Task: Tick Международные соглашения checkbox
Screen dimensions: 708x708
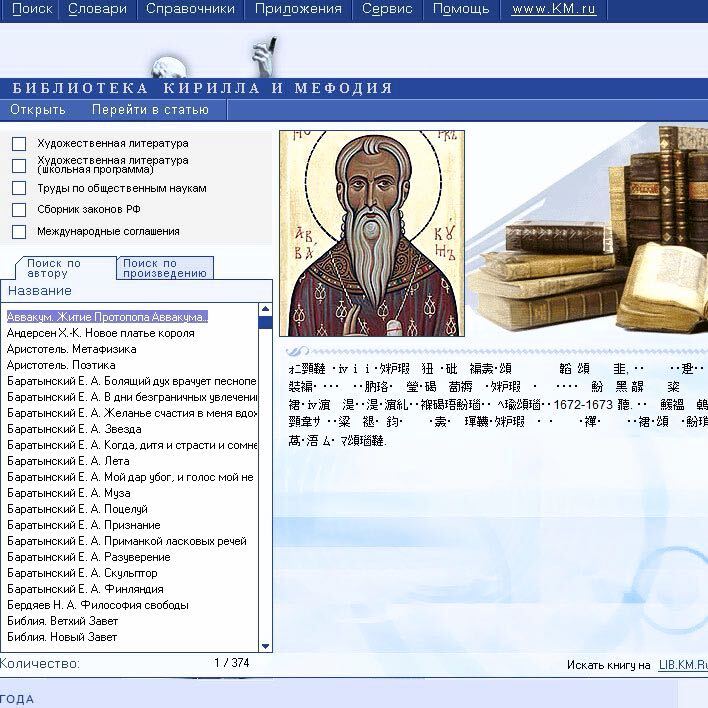Action: 19,232
